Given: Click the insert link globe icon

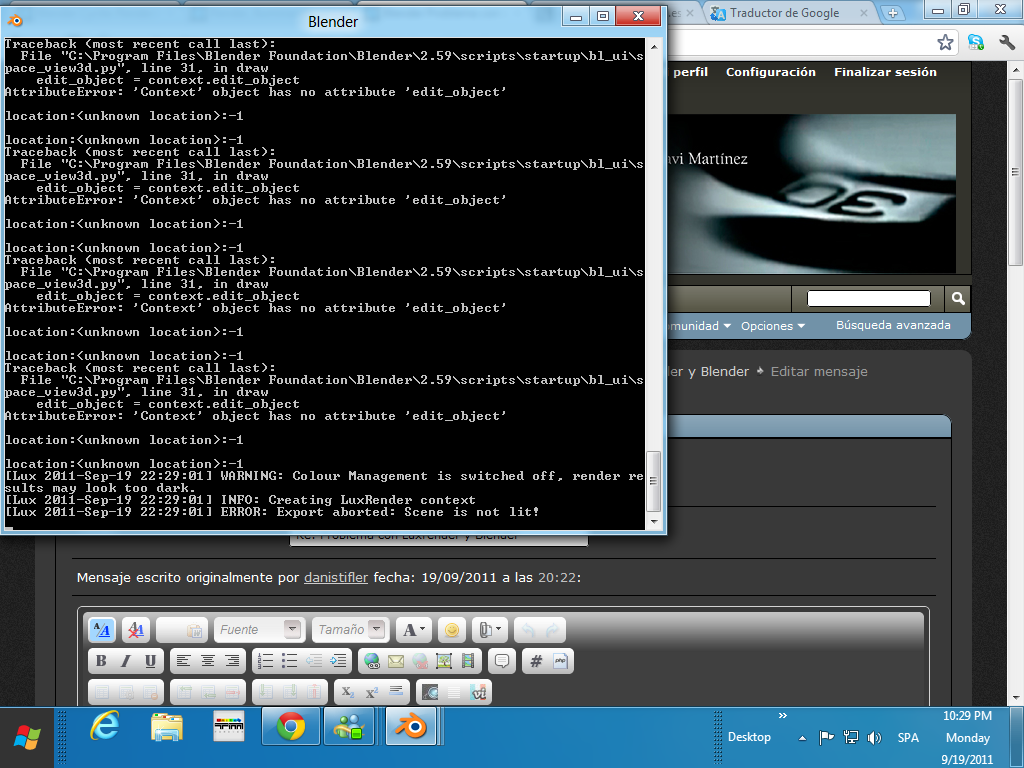Looking at the screenshot, I should point(372,661).
